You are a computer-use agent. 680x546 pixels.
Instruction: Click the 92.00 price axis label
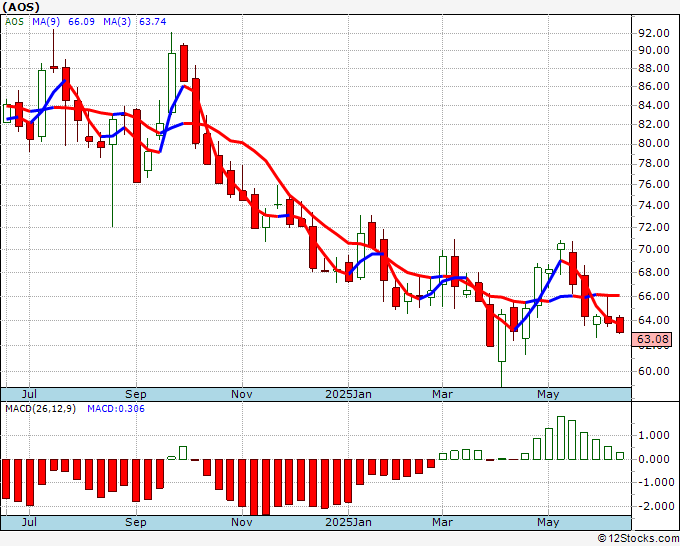click(x=654, y=33)
